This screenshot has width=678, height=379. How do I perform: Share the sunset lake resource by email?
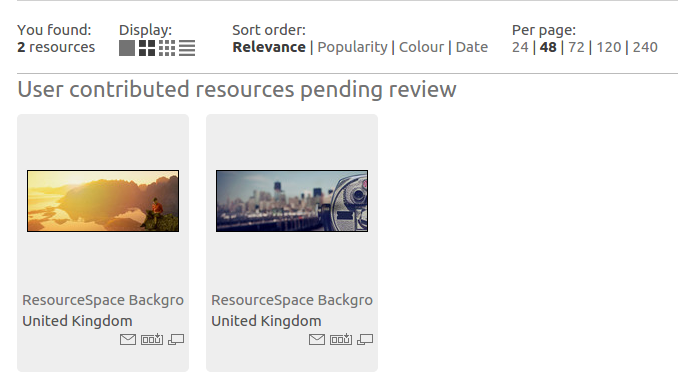tap(128, 340)
